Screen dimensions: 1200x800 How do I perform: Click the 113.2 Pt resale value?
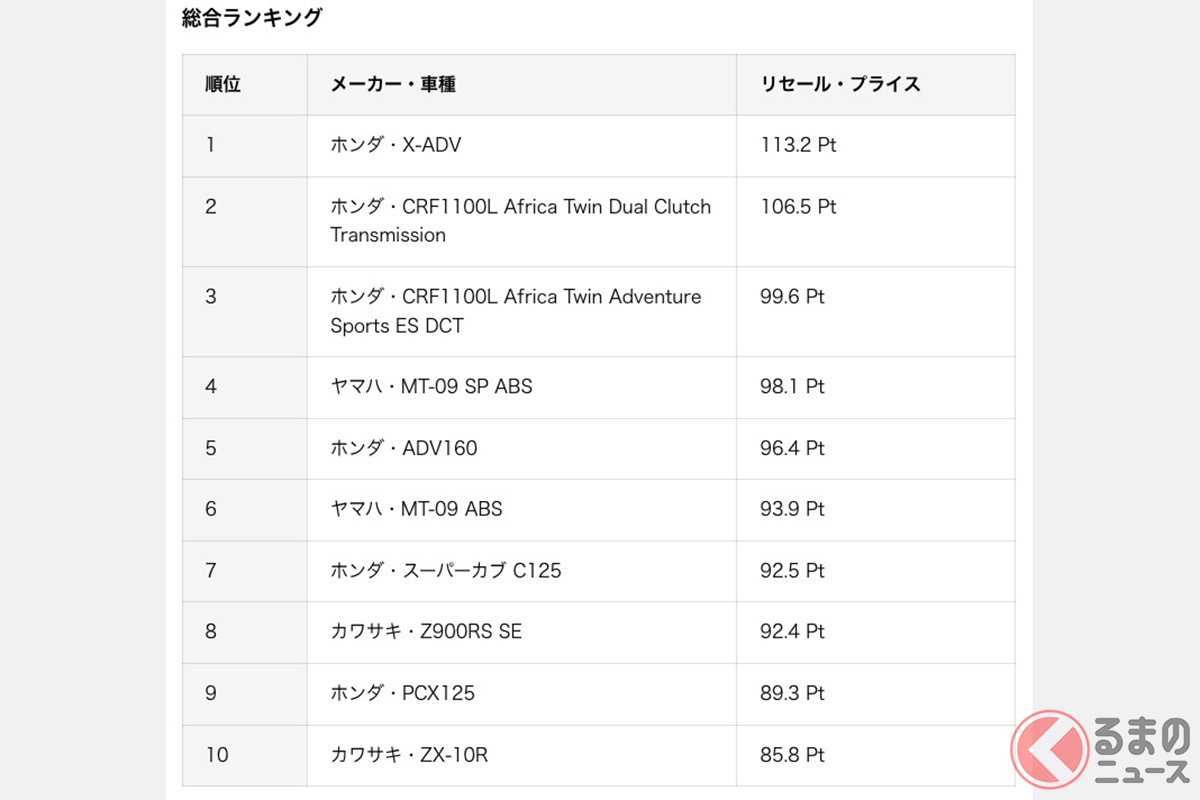click(798, 145)
